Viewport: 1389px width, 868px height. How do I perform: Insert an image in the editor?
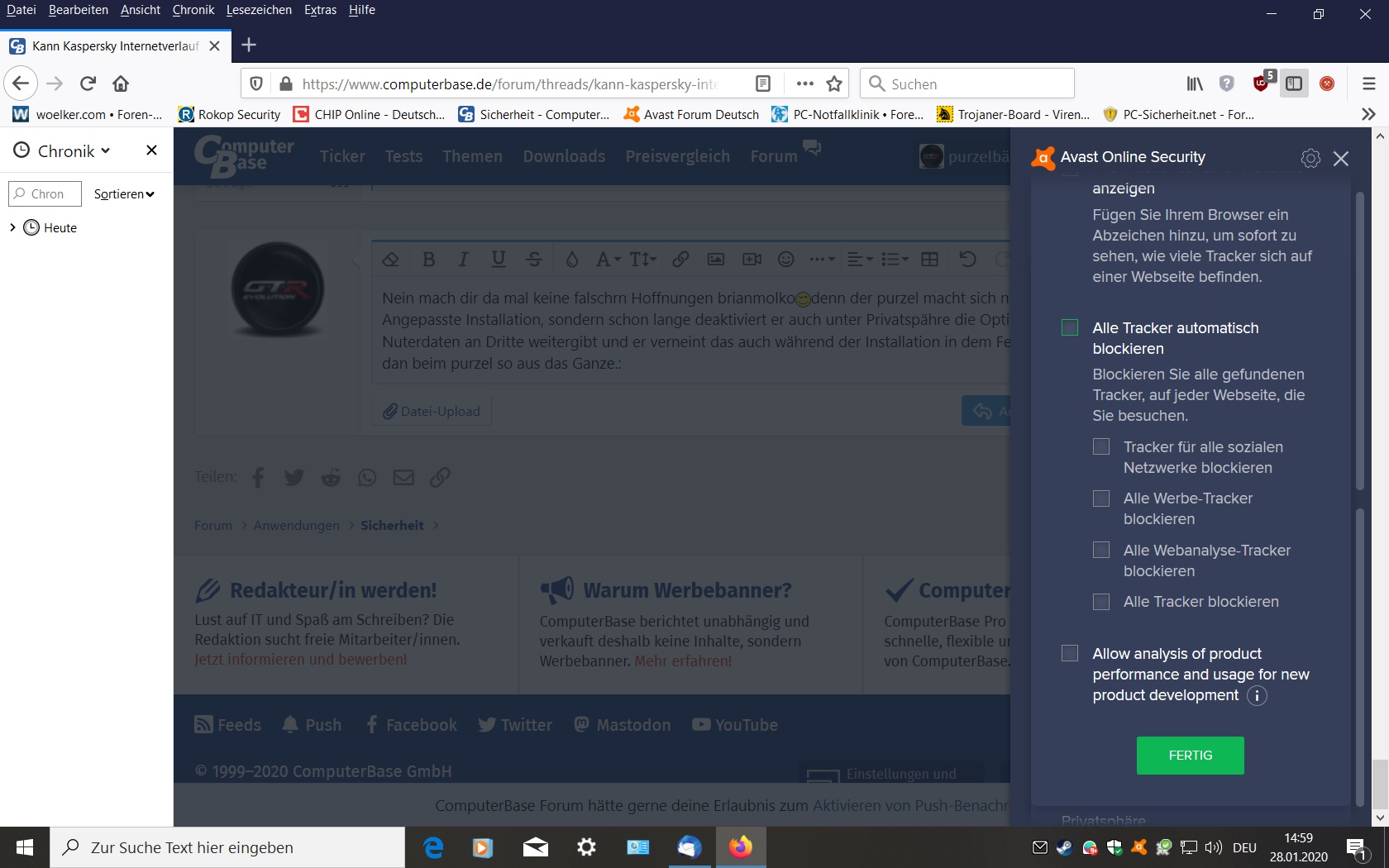[x=716, y=260]
